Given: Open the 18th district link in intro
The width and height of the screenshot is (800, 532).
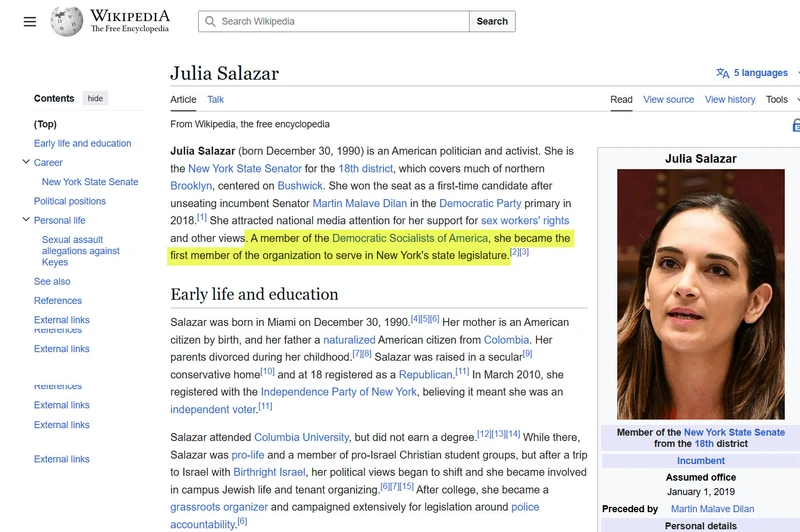Looking at the screenshot, I should [x=366, y=168].
